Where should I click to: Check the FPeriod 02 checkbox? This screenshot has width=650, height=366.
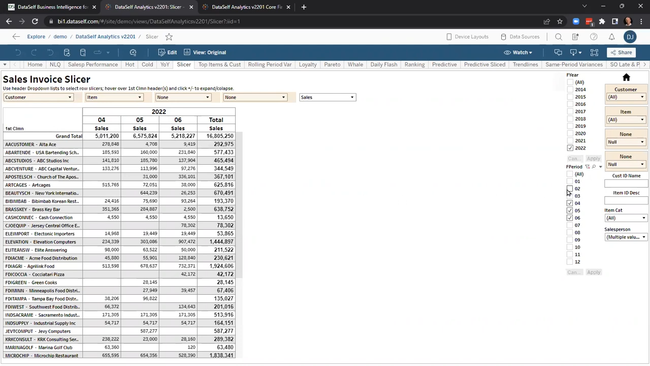click(x=570, y=189)
